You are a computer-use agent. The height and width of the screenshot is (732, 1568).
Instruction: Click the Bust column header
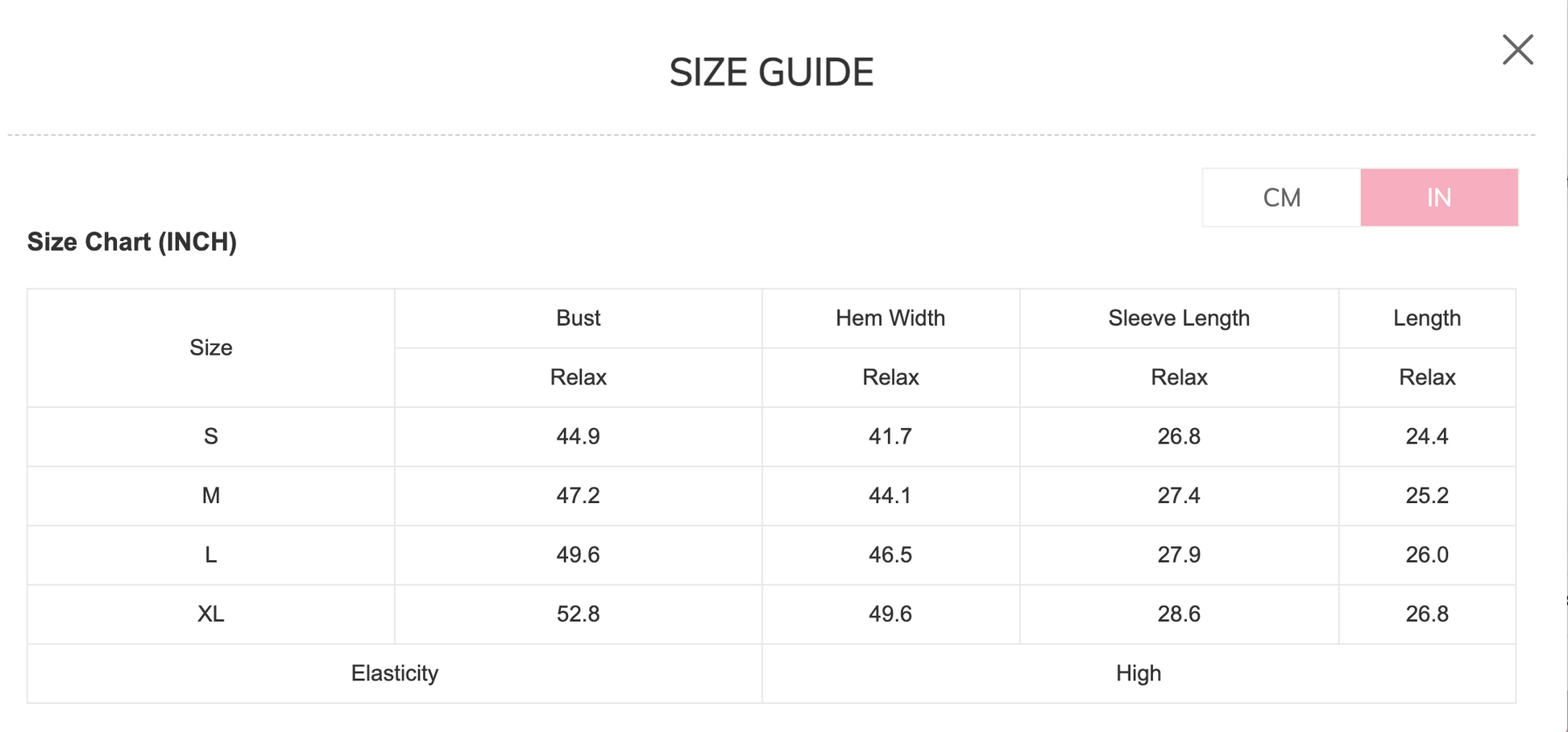click(578, 318)
